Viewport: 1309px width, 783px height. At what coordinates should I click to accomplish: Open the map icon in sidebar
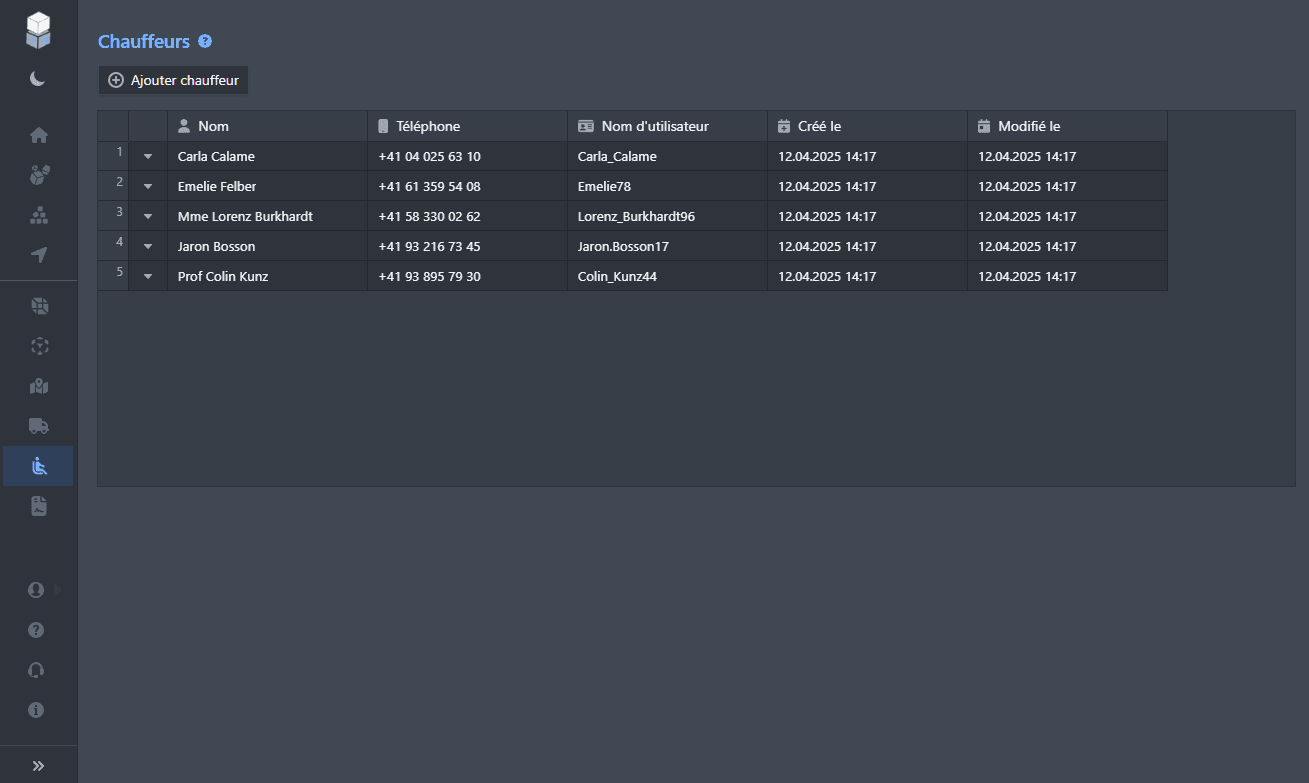[x=39, y=386]
